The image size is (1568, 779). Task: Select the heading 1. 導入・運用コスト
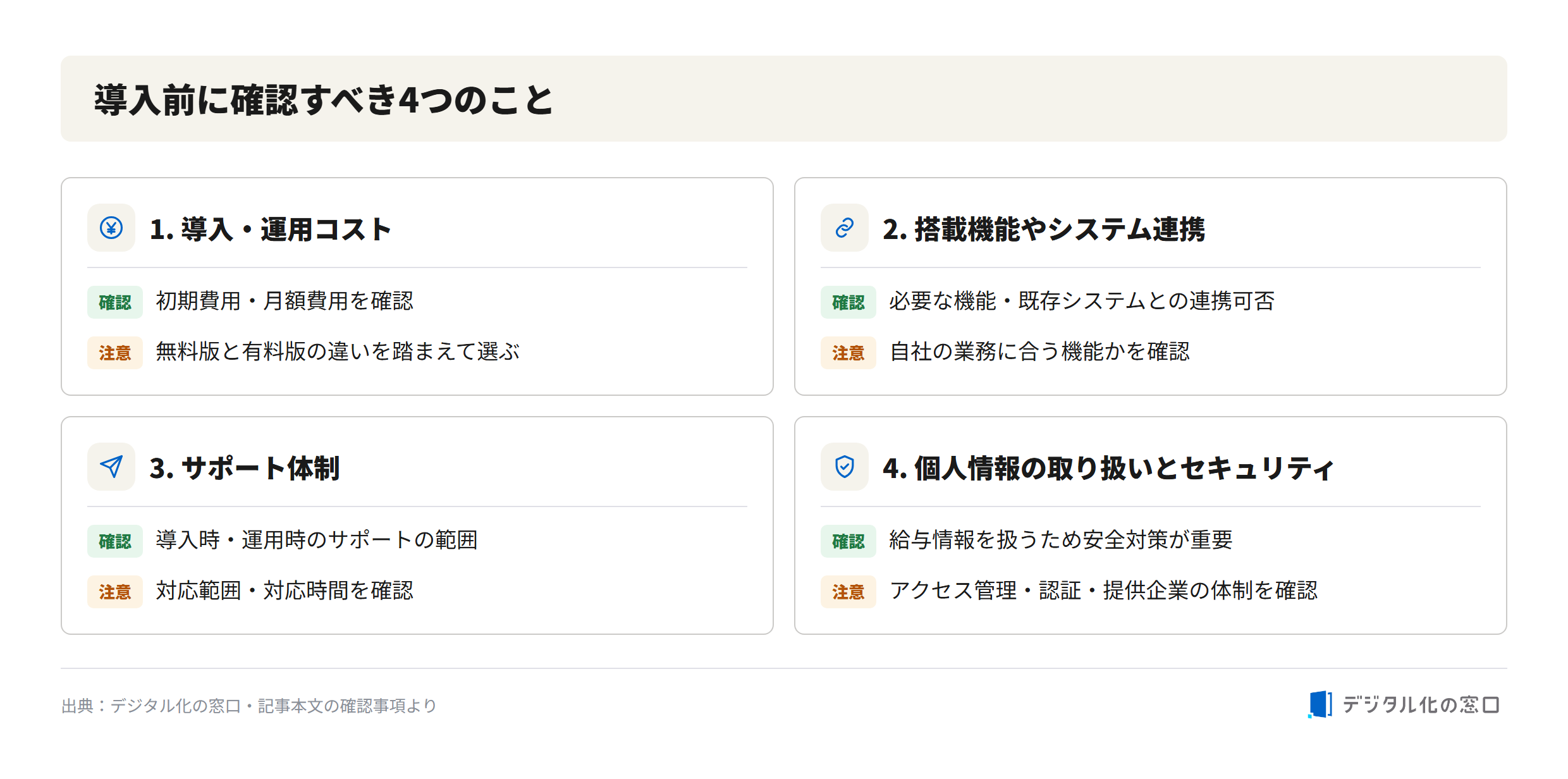271,229
